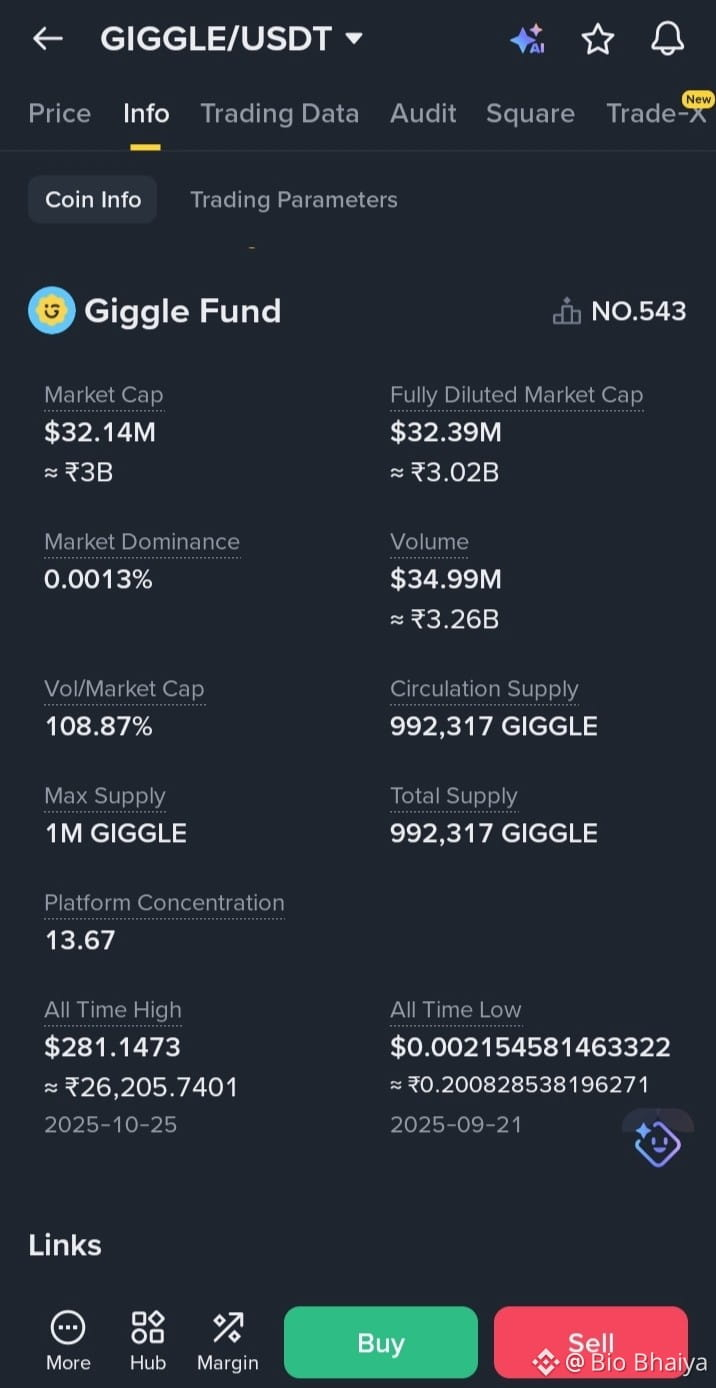The height and width of the screenshot is (1388, 716).
Task: Add GIGGLE/USDT to favorites with star
Action: pyautogui.click(x=598, y=39)
